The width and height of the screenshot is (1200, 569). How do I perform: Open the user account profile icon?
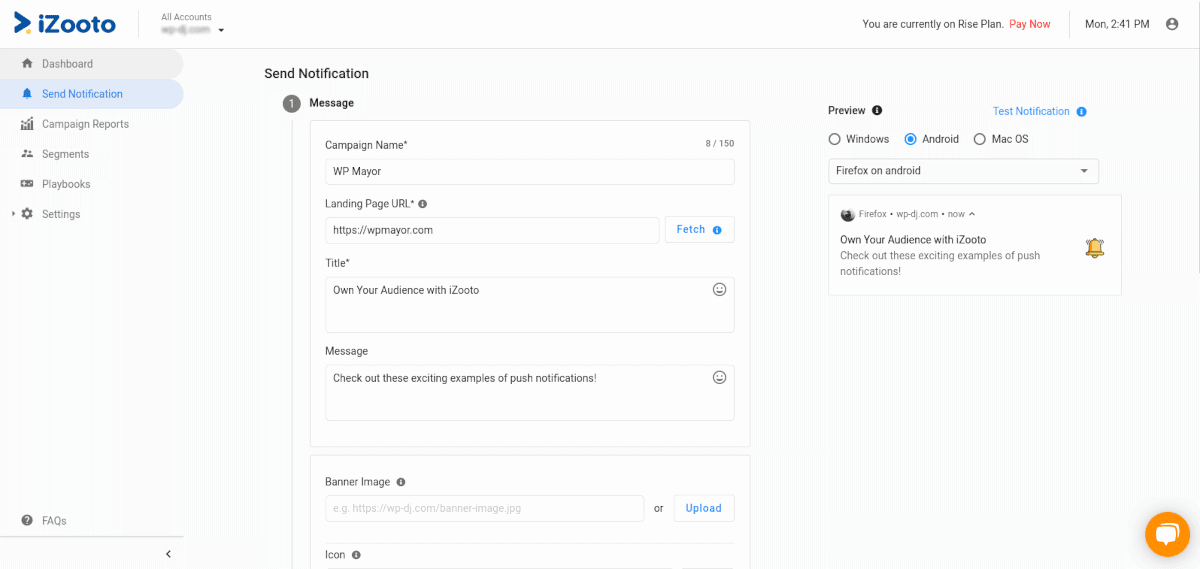point(1172,24)
